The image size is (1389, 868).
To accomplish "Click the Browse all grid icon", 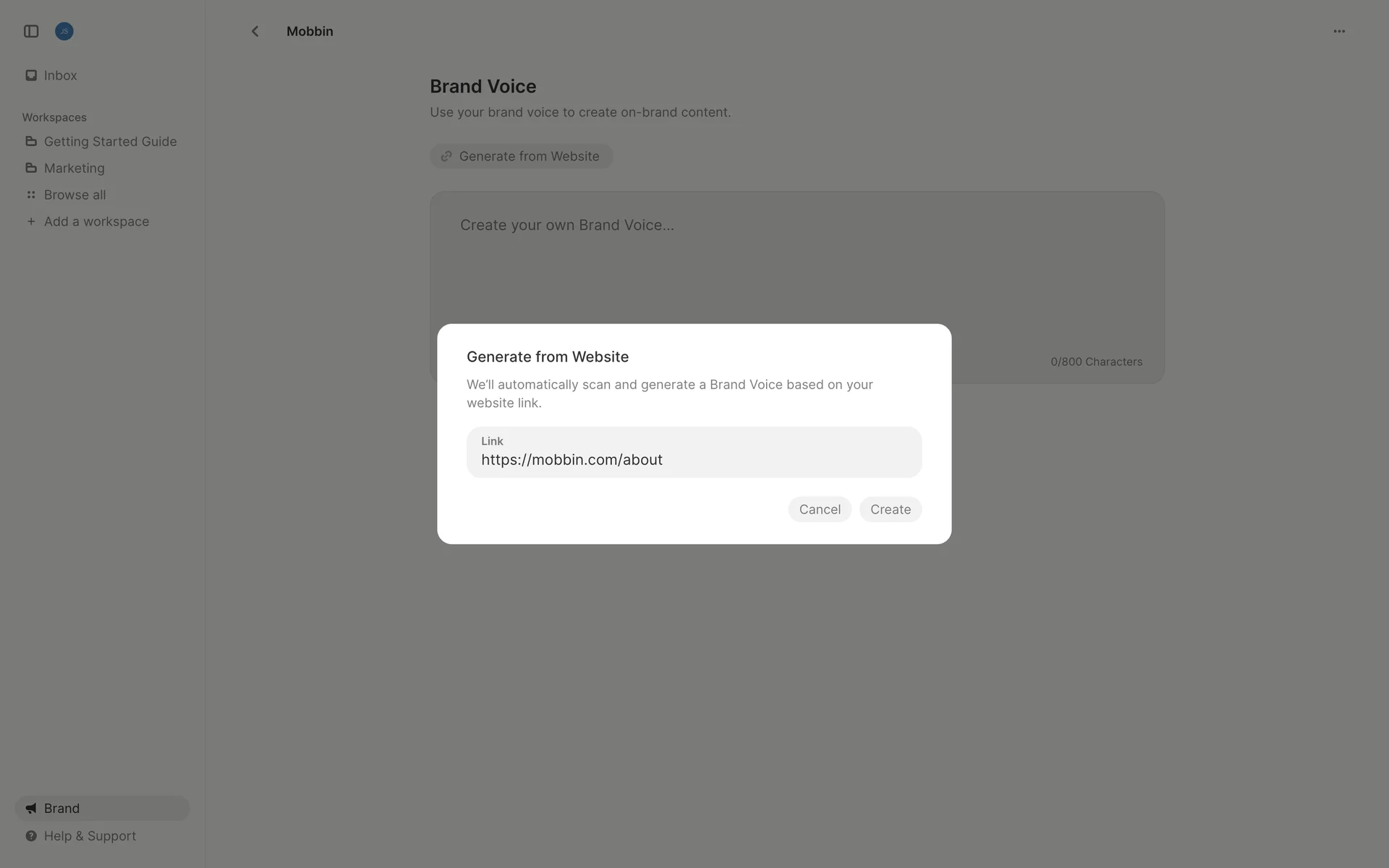I will click(x=31, y=195).
